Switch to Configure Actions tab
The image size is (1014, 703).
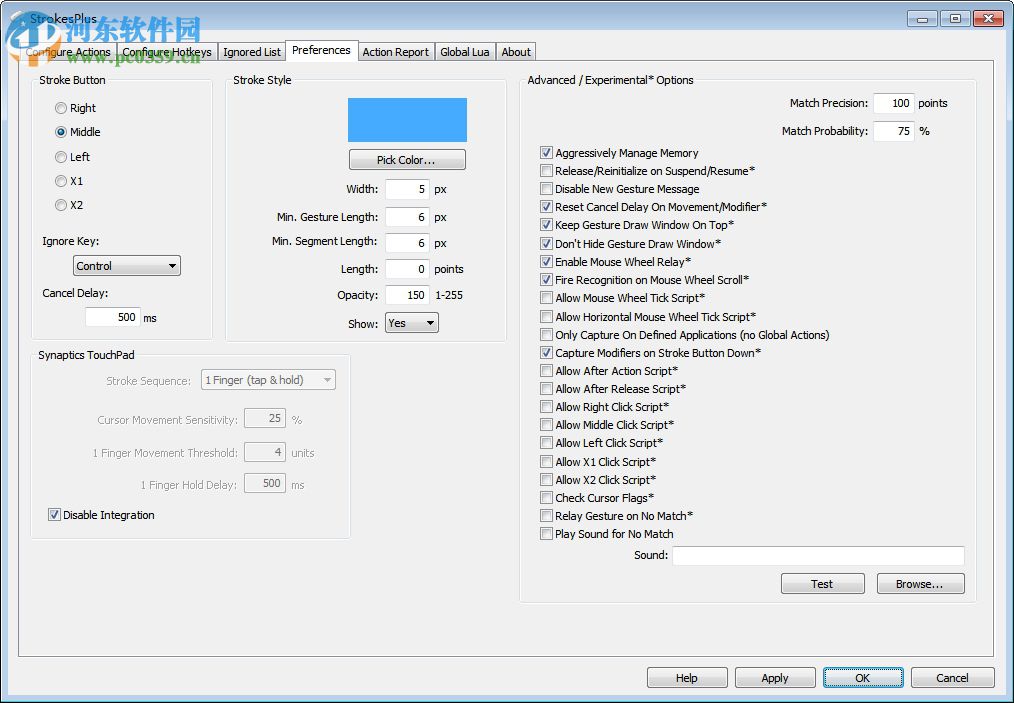[x=69, y=52]
